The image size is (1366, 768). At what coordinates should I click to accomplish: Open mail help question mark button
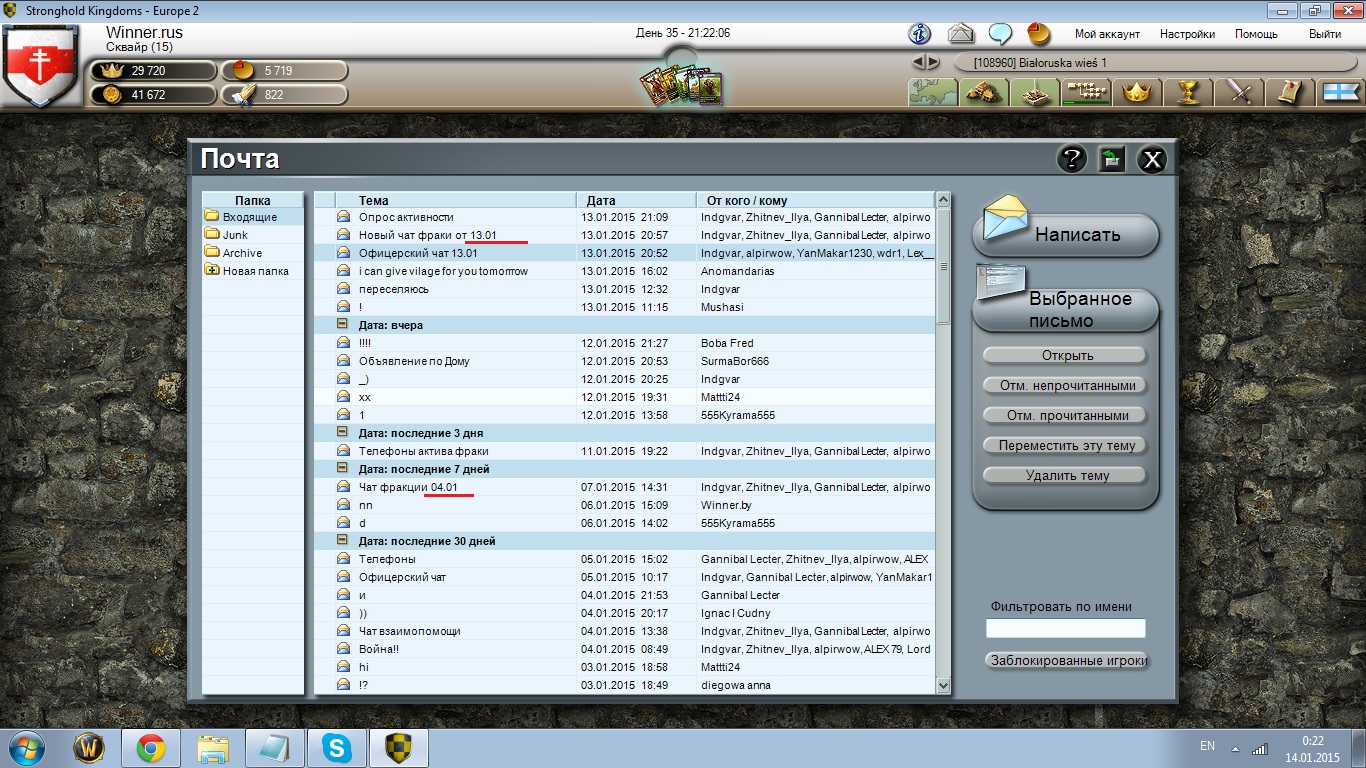1071,159
